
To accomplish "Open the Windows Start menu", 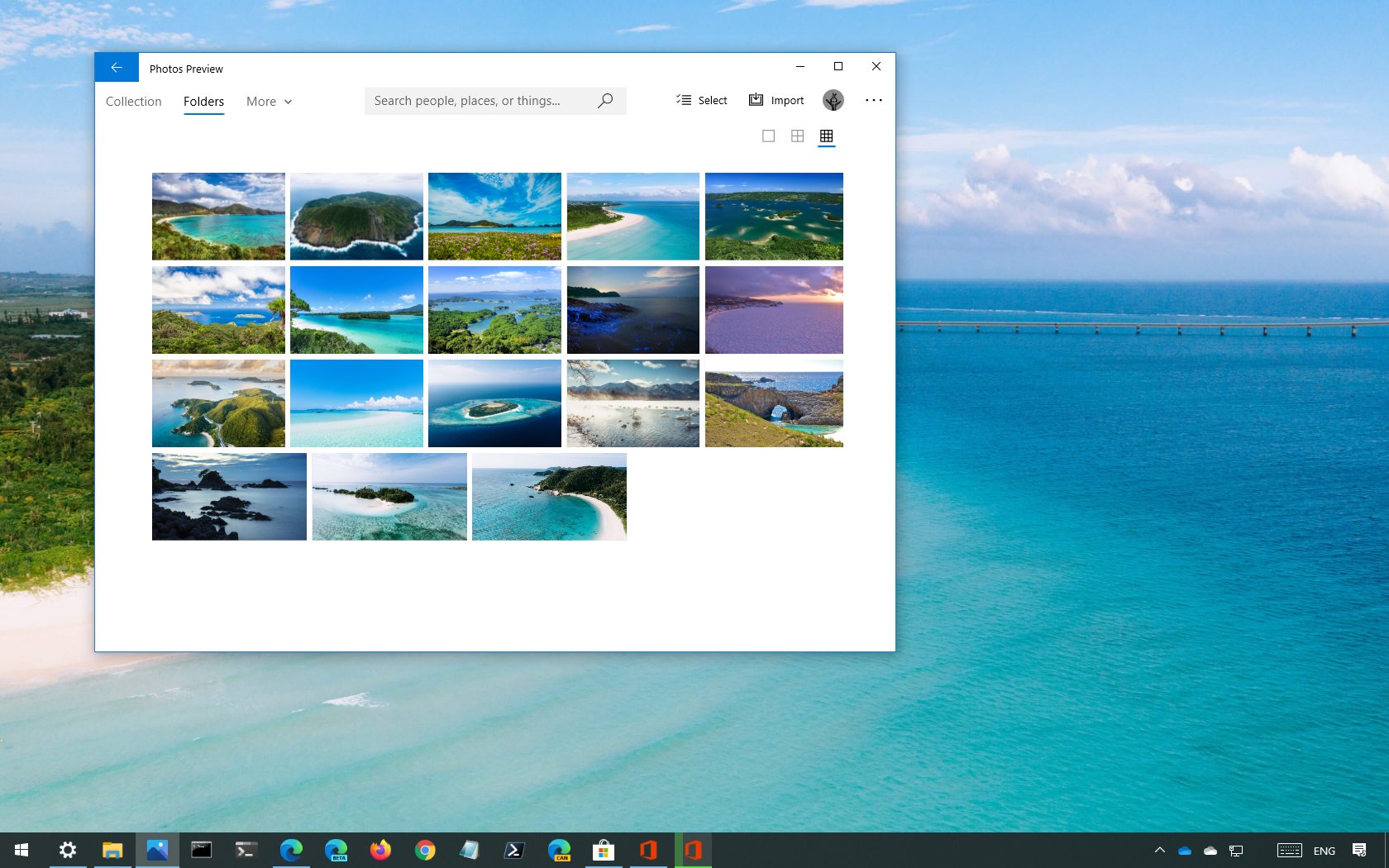I will [x=21, y=850].
